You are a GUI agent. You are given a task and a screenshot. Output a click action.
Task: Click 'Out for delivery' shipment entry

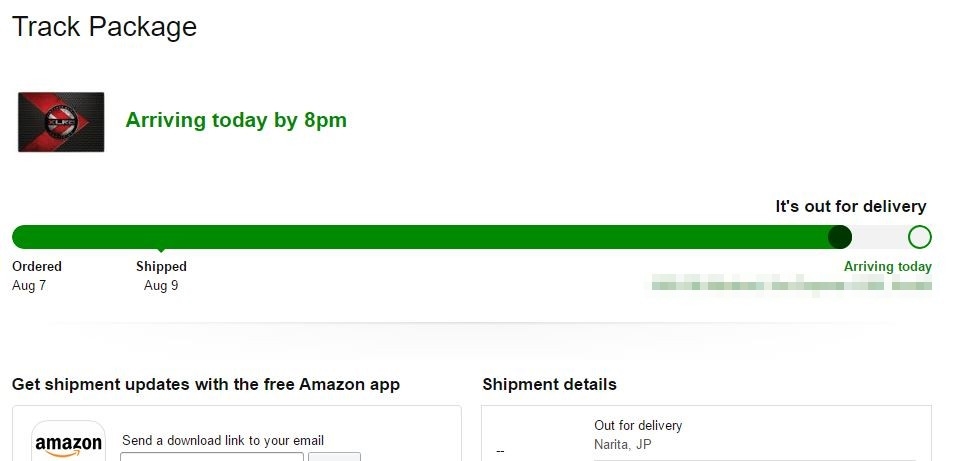pos(638,426)
